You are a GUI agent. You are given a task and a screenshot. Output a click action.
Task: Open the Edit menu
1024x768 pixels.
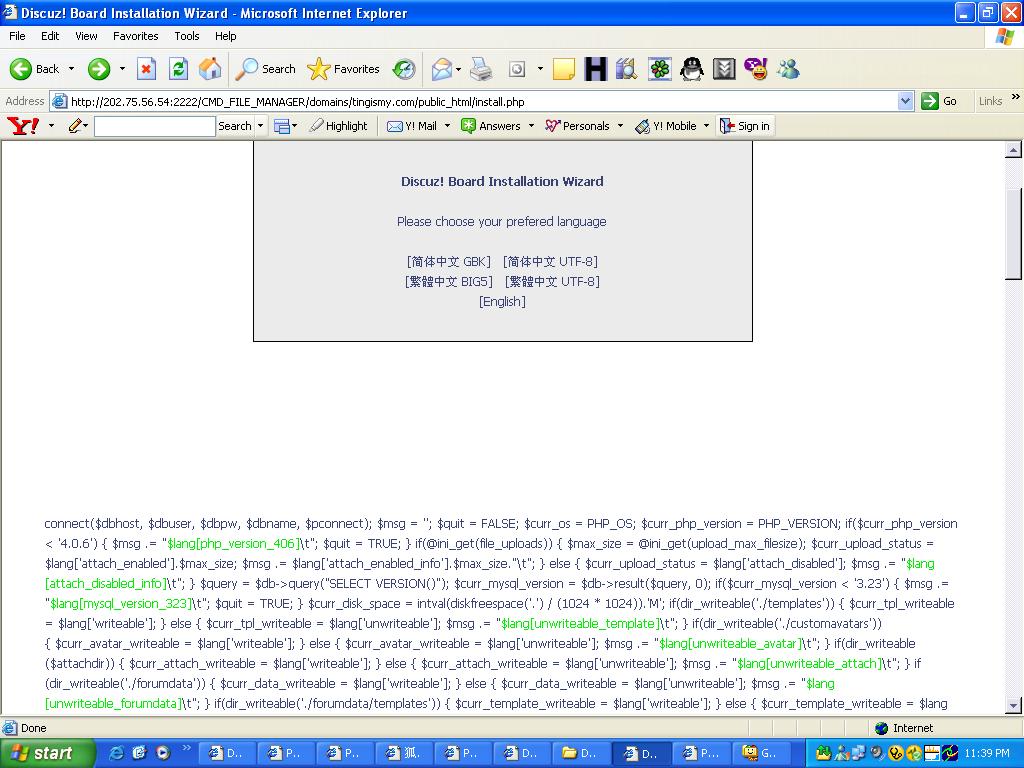click(x=50, y=36)
